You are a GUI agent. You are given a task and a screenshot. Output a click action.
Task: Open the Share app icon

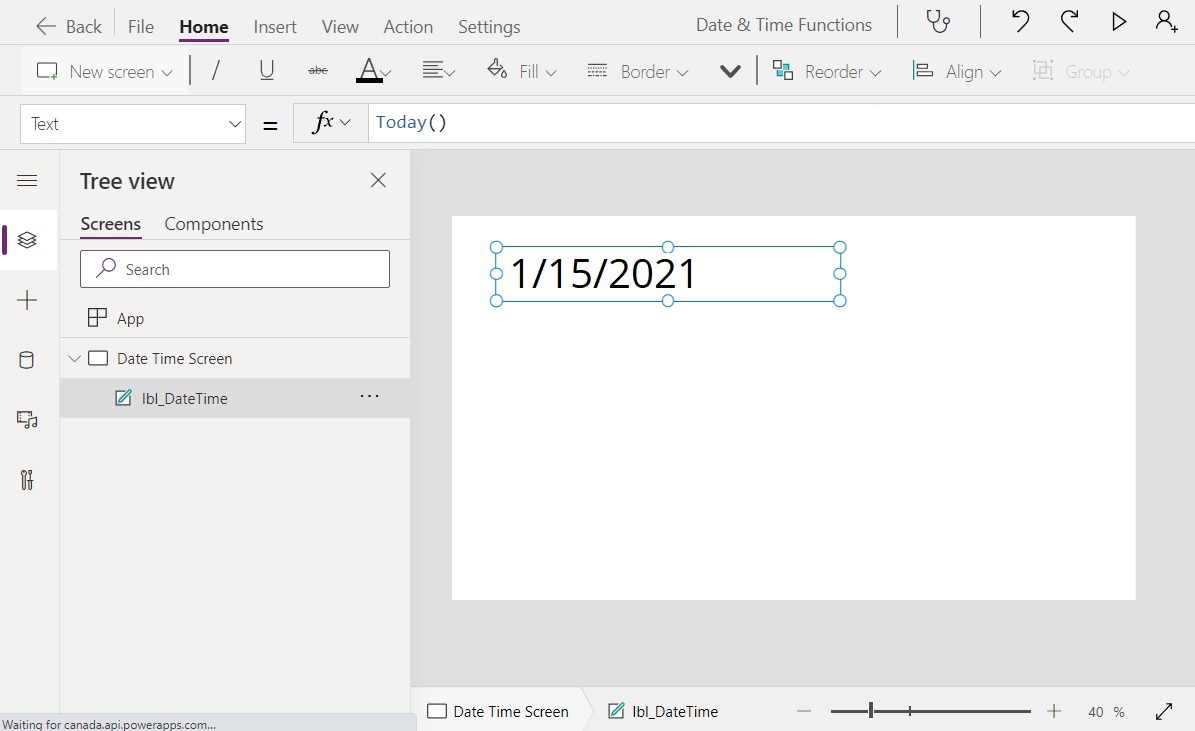1169,21
